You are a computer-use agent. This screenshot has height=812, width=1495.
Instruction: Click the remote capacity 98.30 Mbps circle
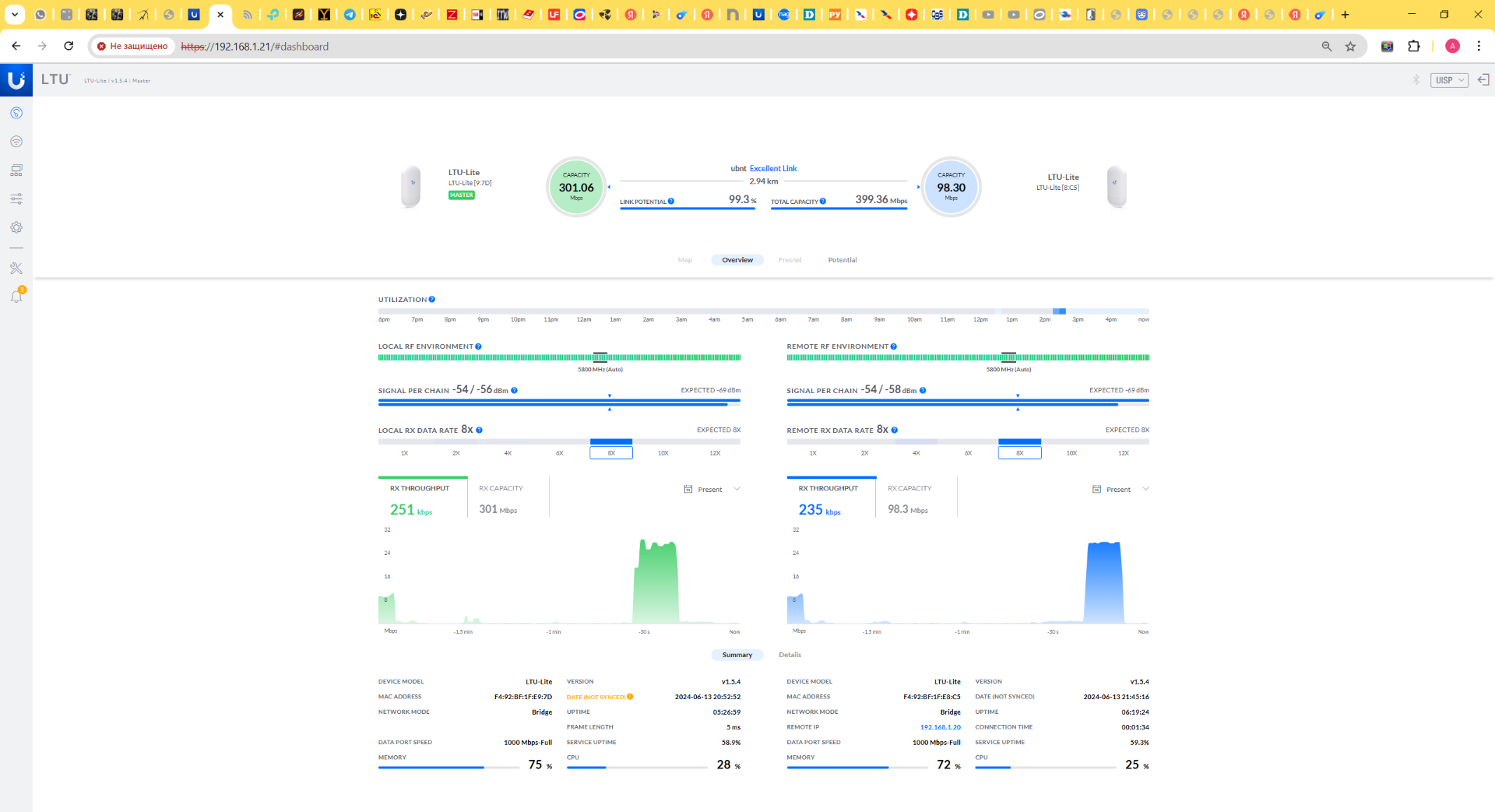click(x=951, y=187)
